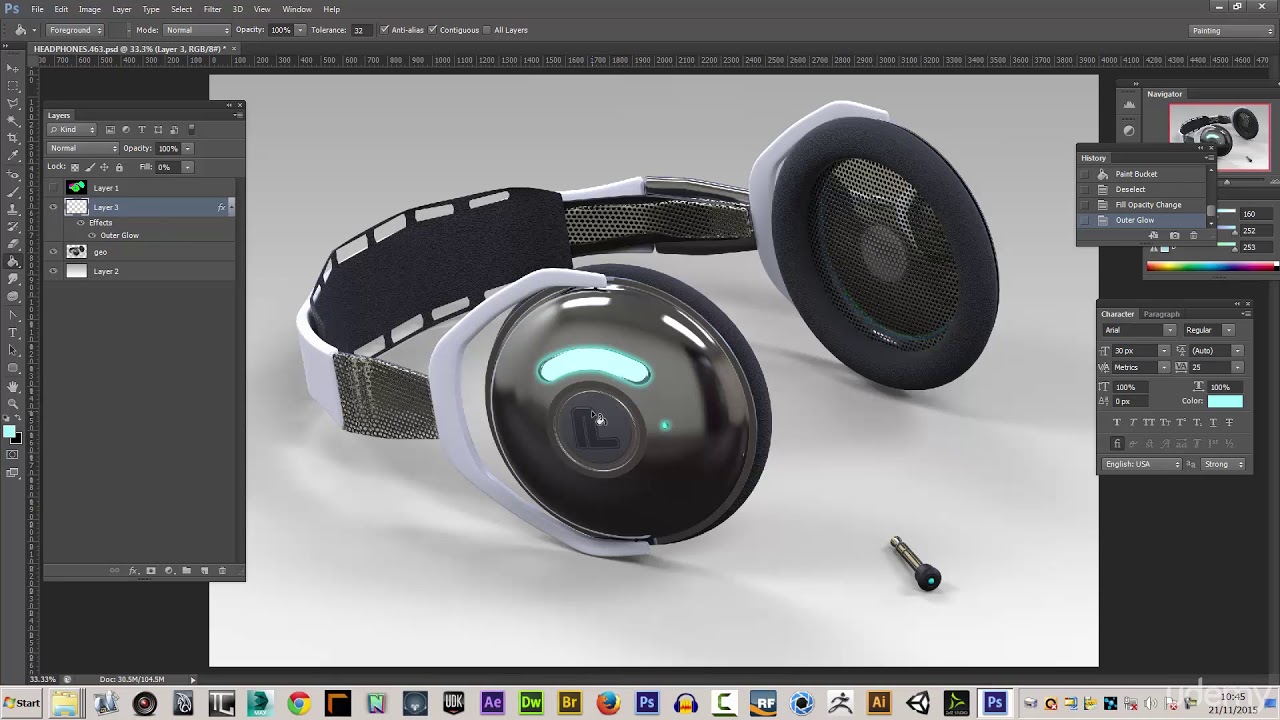1280x720 pixels.
Task: Create new snapshot in History panel
Action: pos(1174,235)
